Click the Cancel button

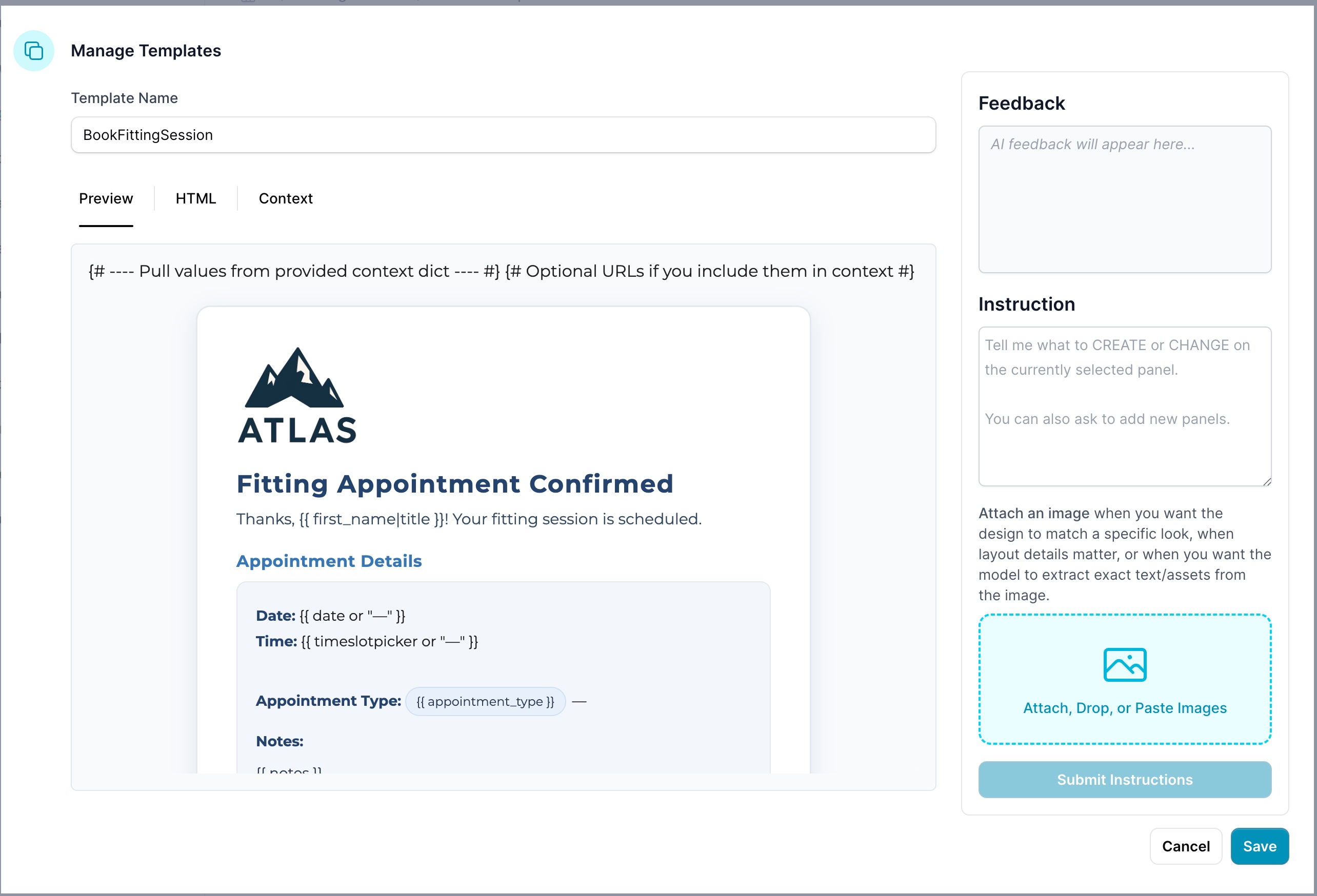(x=1185, y=846)
